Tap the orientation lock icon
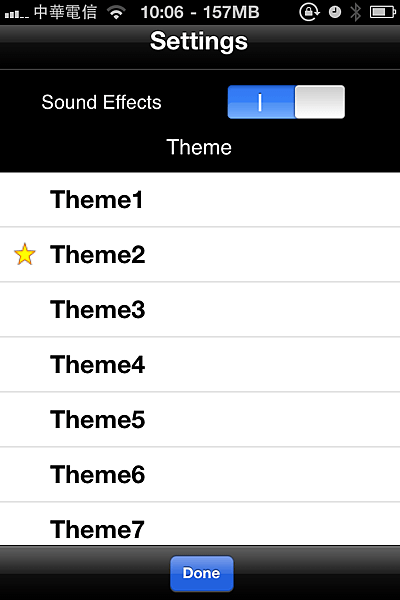Screen dimensions: 400x600 [x=309, y=12]
